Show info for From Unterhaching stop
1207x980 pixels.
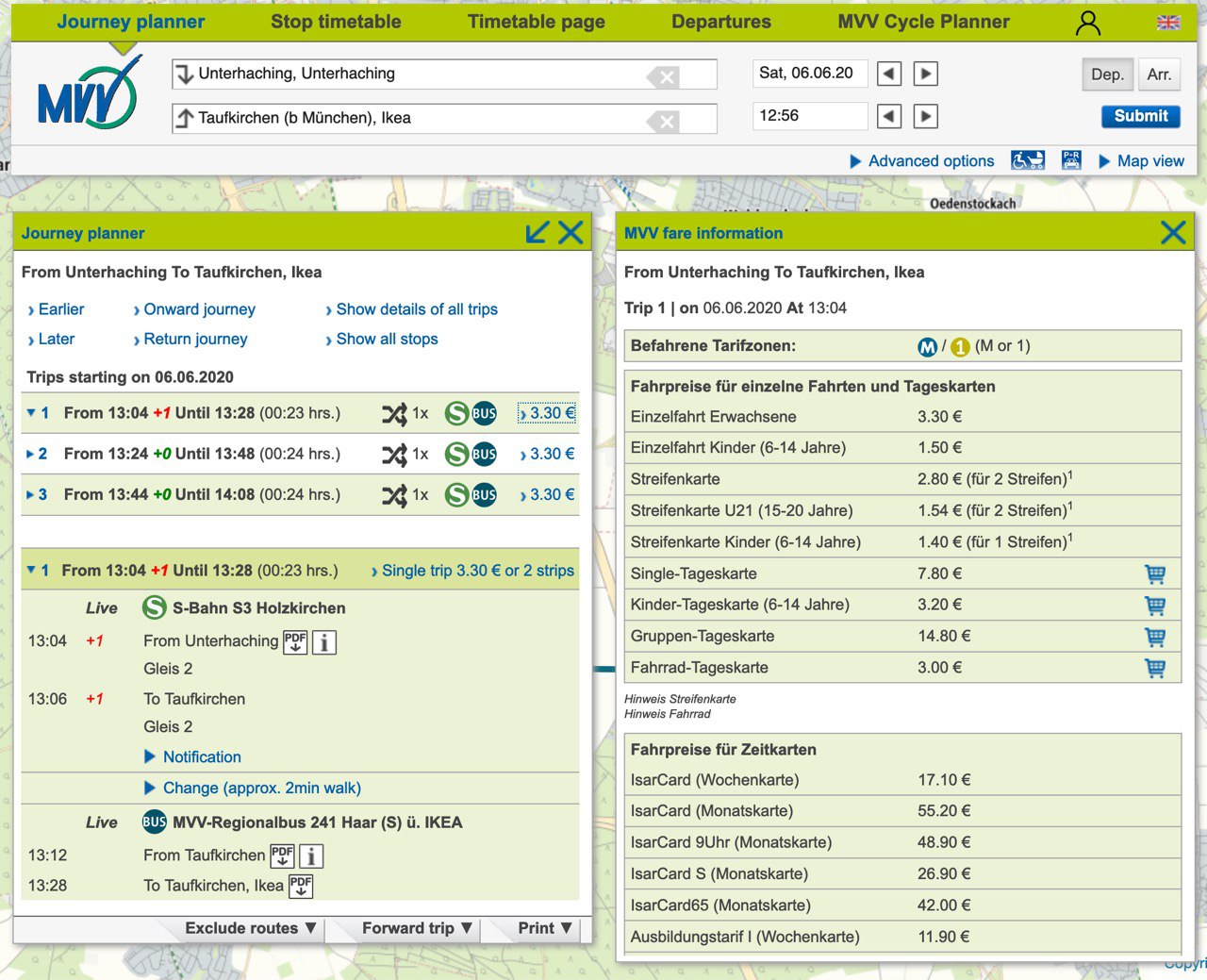324,642
